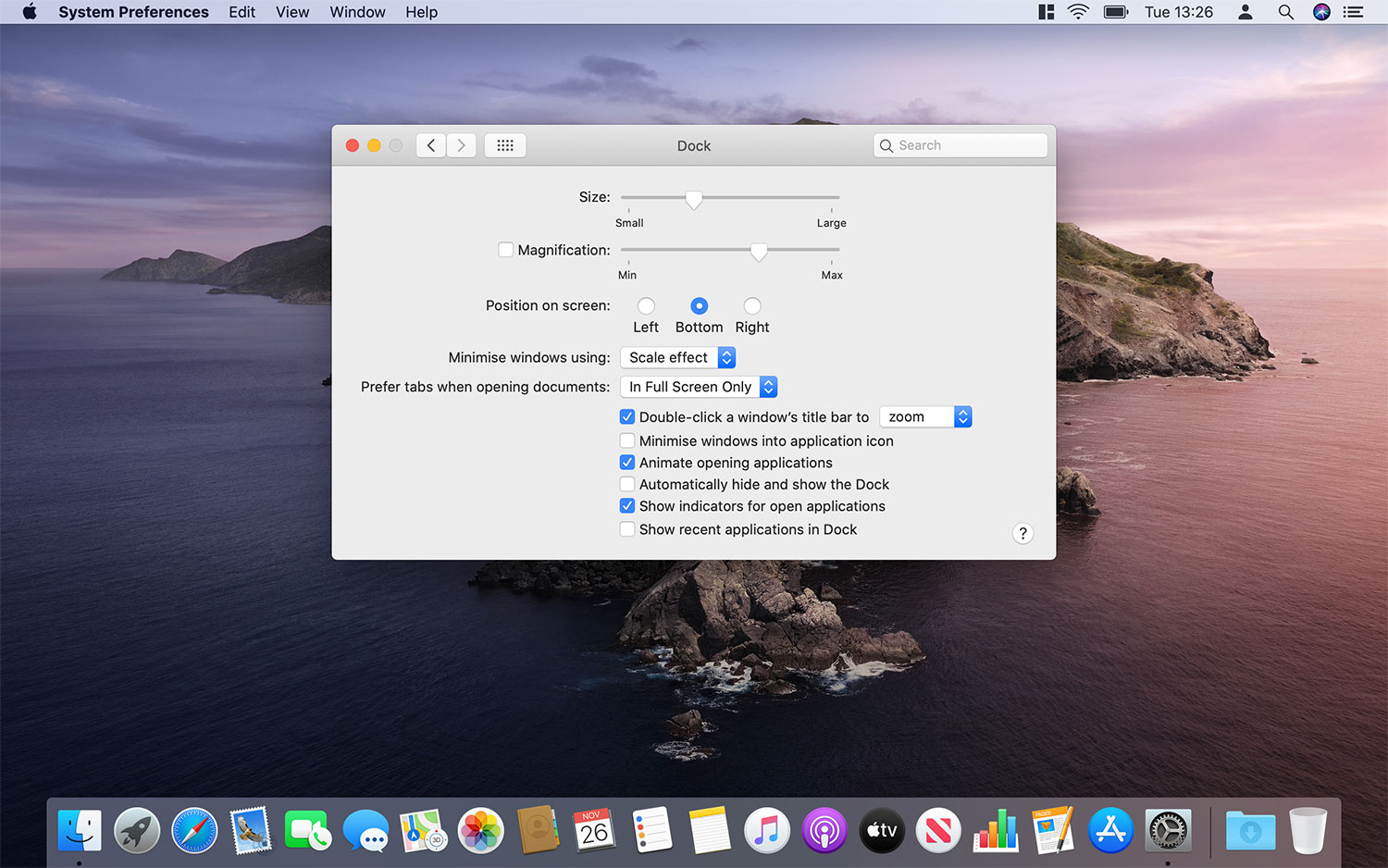This screenshot has width=1388, height=868.
Task: Open the View menu
Action: click(292, 12)
